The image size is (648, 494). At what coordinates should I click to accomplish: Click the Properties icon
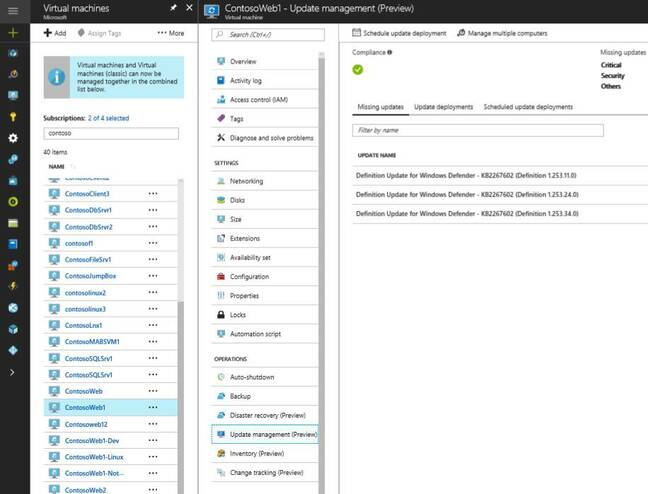pos(221,296)
